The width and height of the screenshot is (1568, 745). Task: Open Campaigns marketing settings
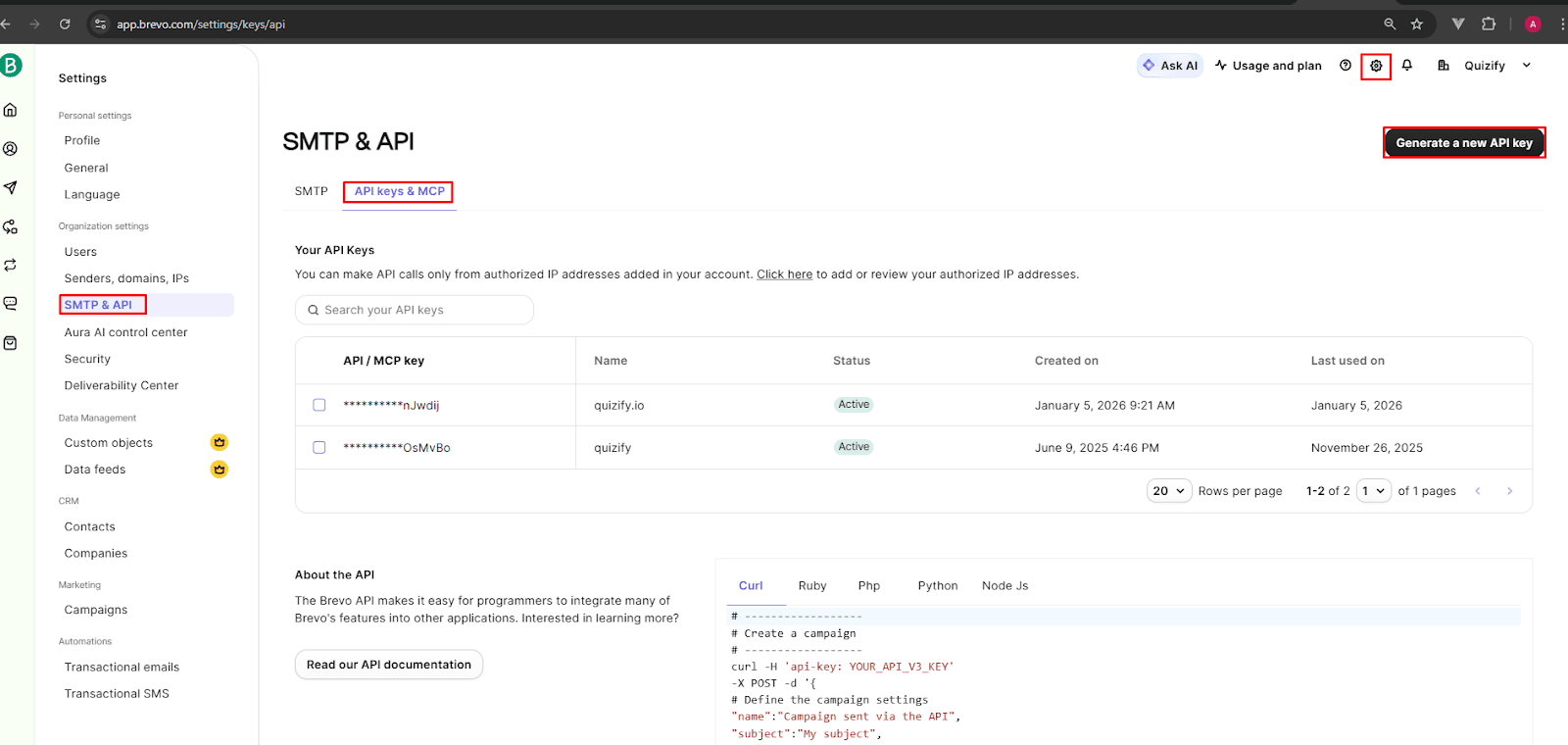coord(96,610)
